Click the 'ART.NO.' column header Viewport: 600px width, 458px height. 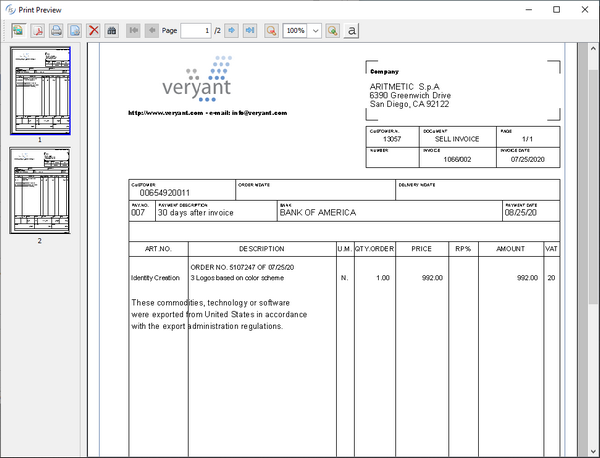[158, 249]
